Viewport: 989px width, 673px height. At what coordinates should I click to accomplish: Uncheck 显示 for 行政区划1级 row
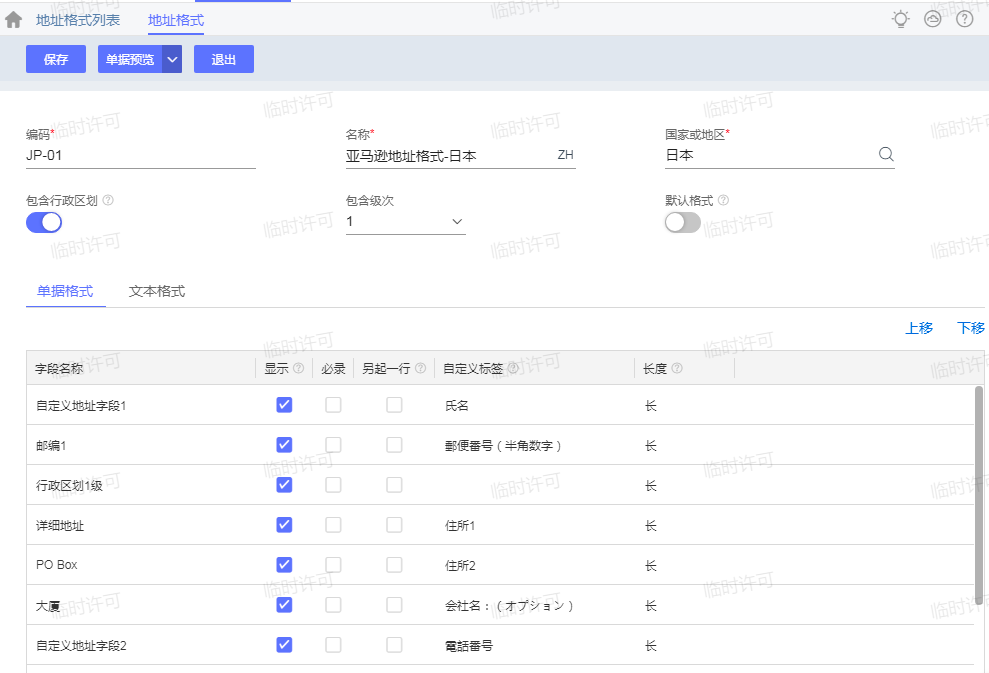point(284,484)
